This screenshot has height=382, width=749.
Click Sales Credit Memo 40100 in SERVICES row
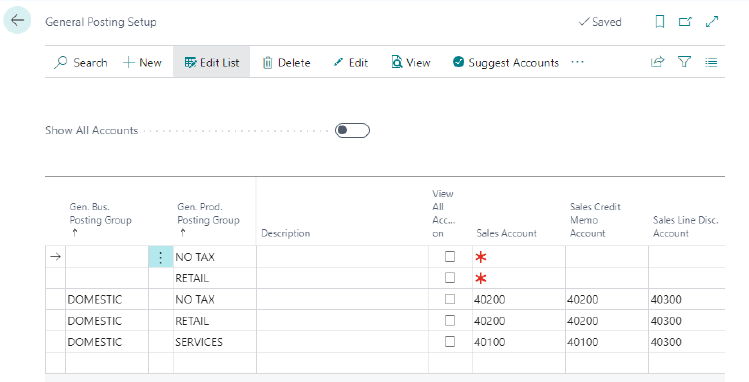pyautogui.click(x=583, y=342)
